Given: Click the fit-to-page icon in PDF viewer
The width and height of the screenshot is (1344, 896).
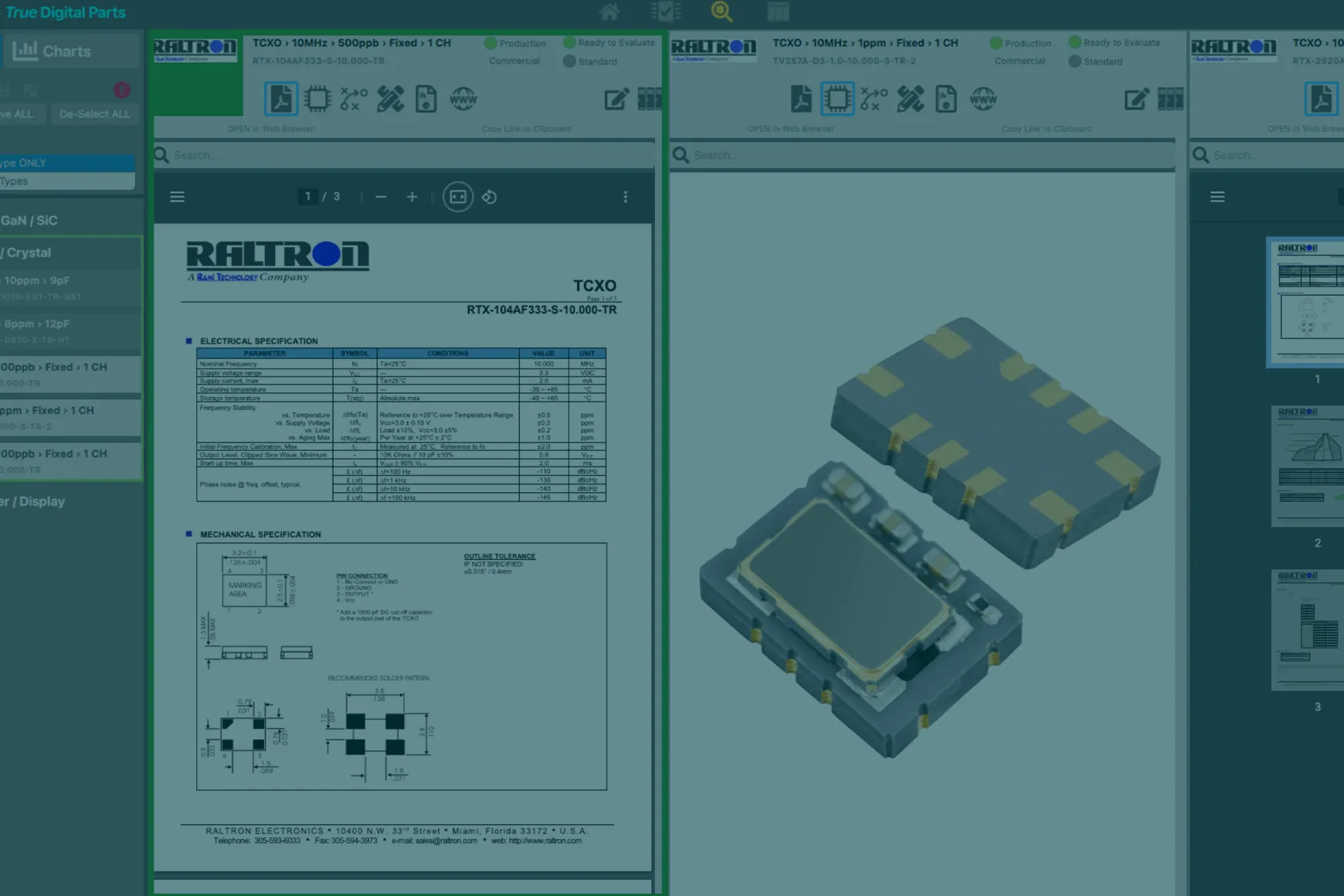Looking at the screenshot, I should pyautogui.click(x=458, y=196).
